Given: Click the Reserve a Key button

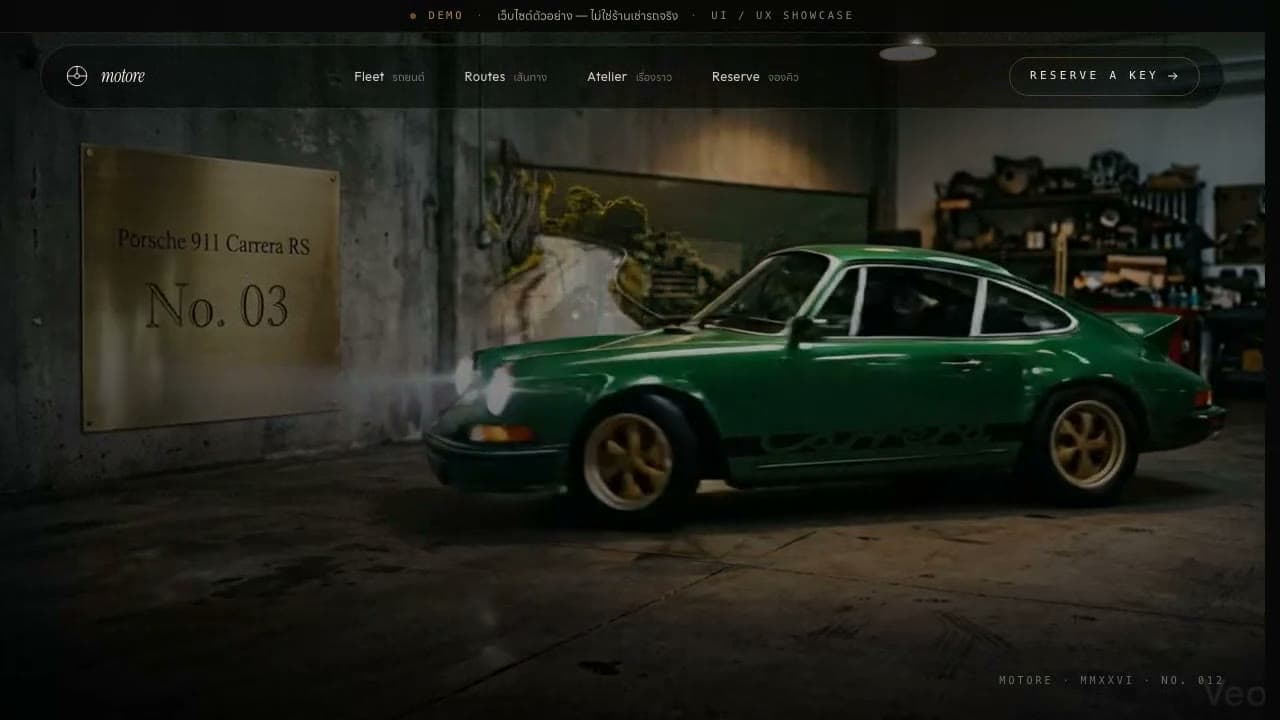Looking at the screenshot, I should 1104,76.
